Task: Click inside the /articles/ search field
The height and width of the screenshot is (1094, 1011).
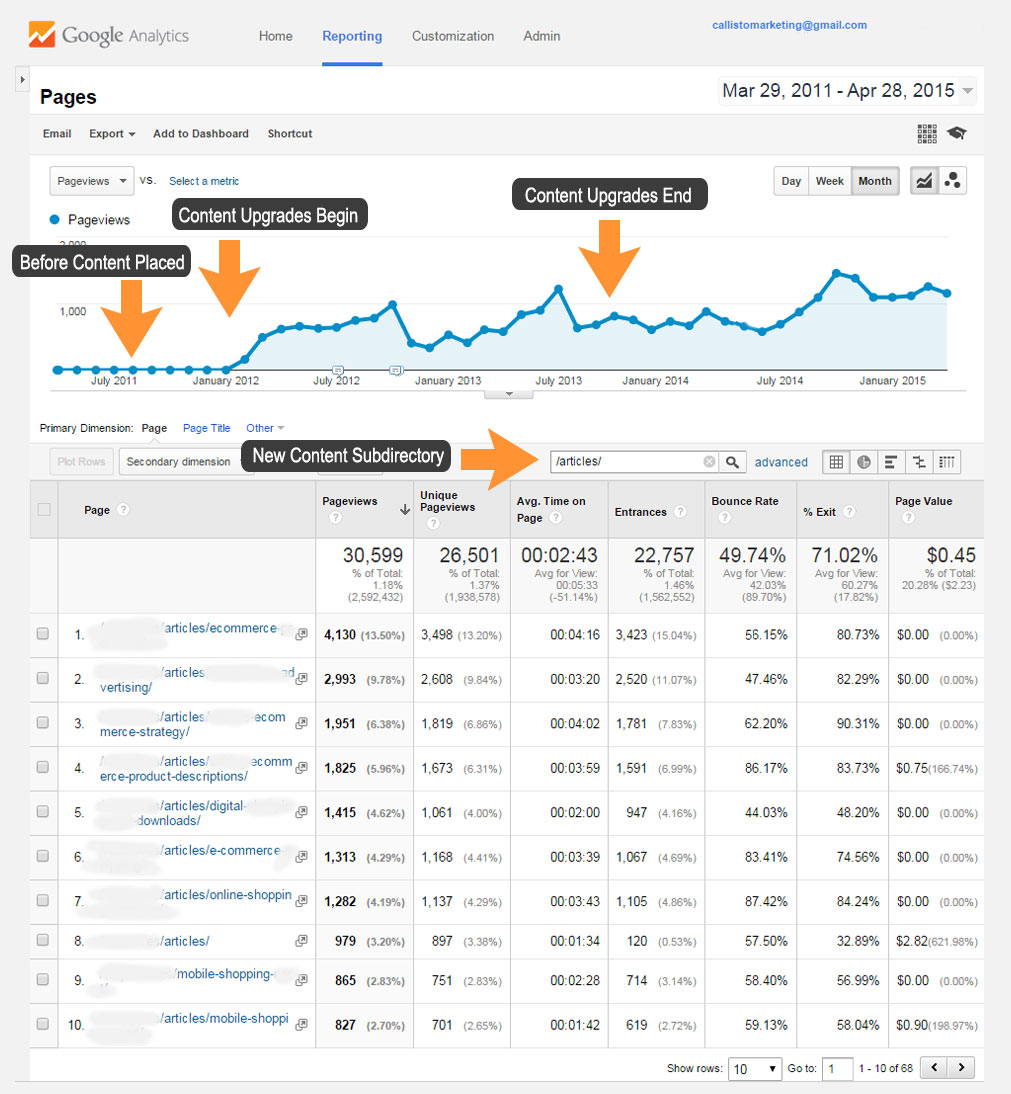Action: point(625,462)
